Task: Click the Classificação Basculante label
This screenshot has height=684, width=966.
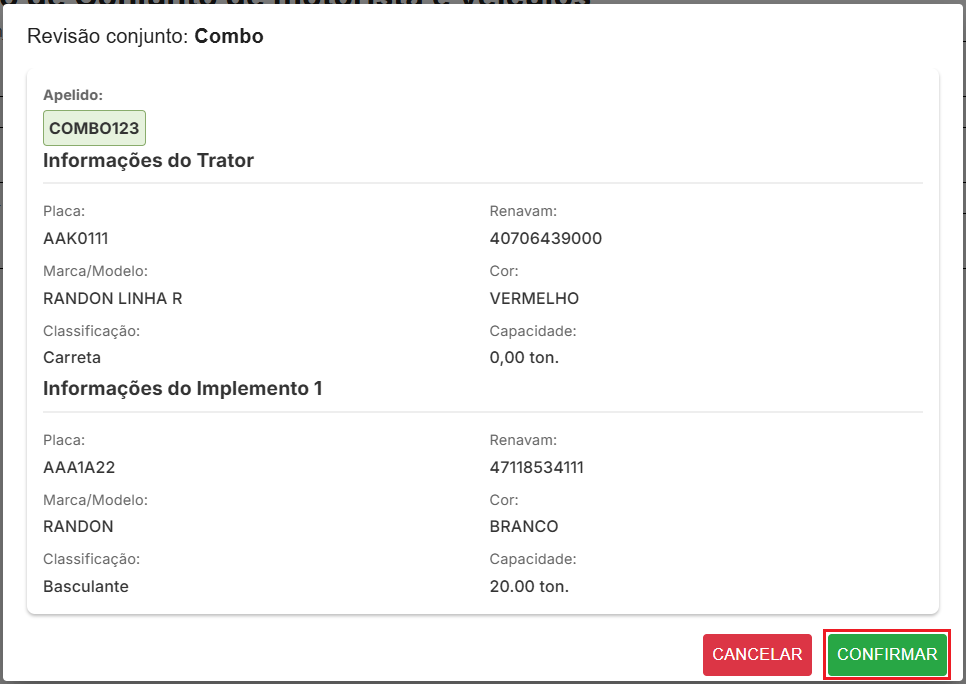Action: pos(85,586)
